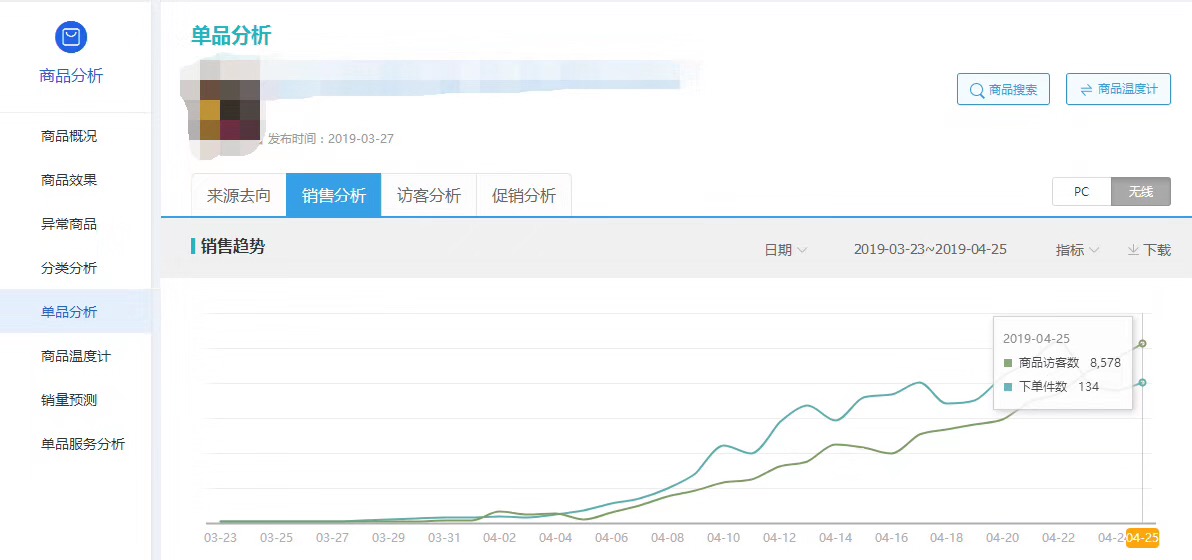Click the magnifier icon in 商品搜索 button

point(975,90)
